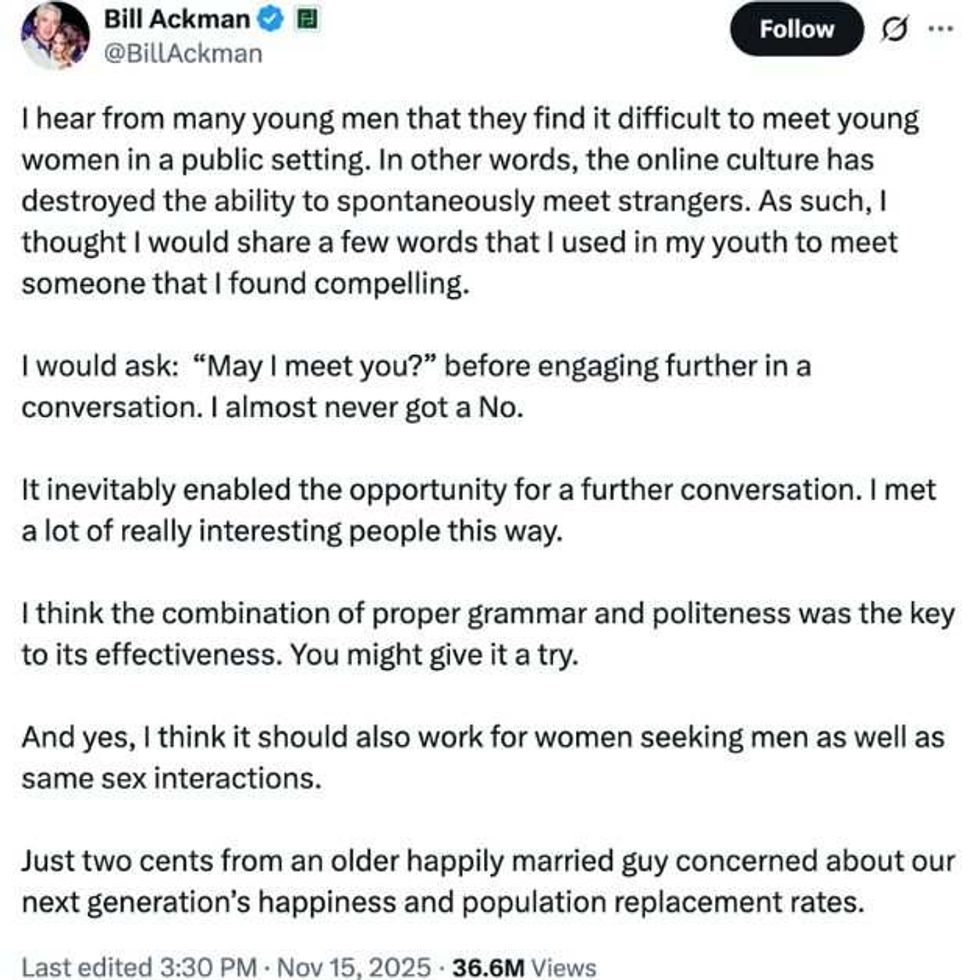Open the @BillAckman handle link
Viewport: 980px width, 980px height.
183,53
